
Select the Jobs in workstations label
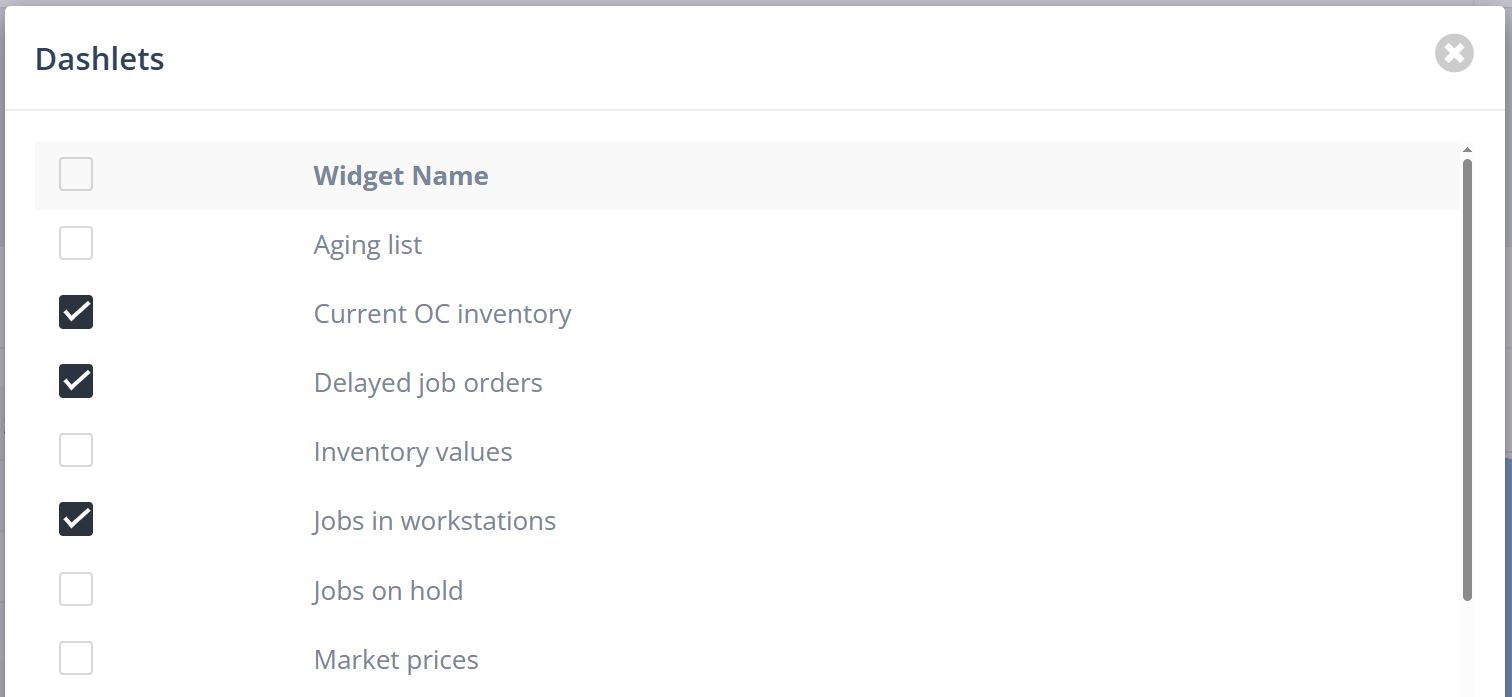(434, 521)
